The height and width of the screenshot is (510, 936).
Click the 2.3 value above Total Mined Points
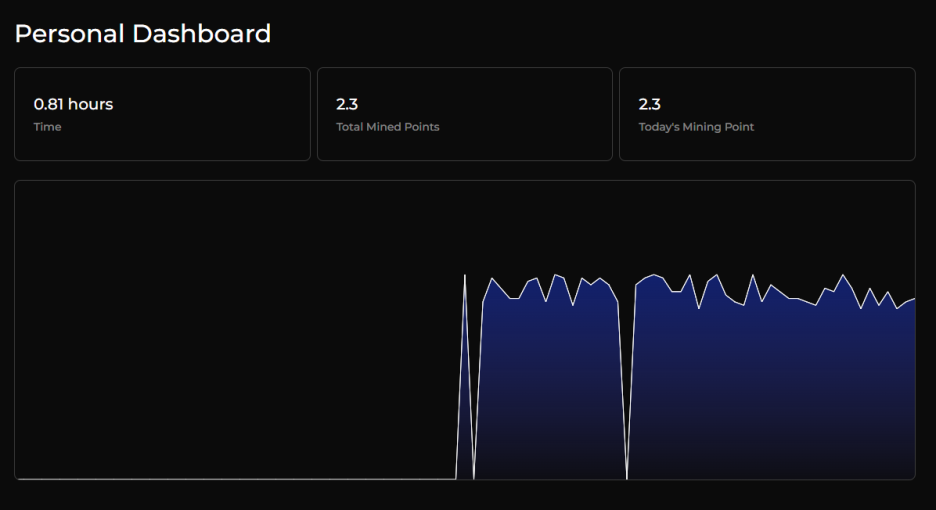(347, 104)
